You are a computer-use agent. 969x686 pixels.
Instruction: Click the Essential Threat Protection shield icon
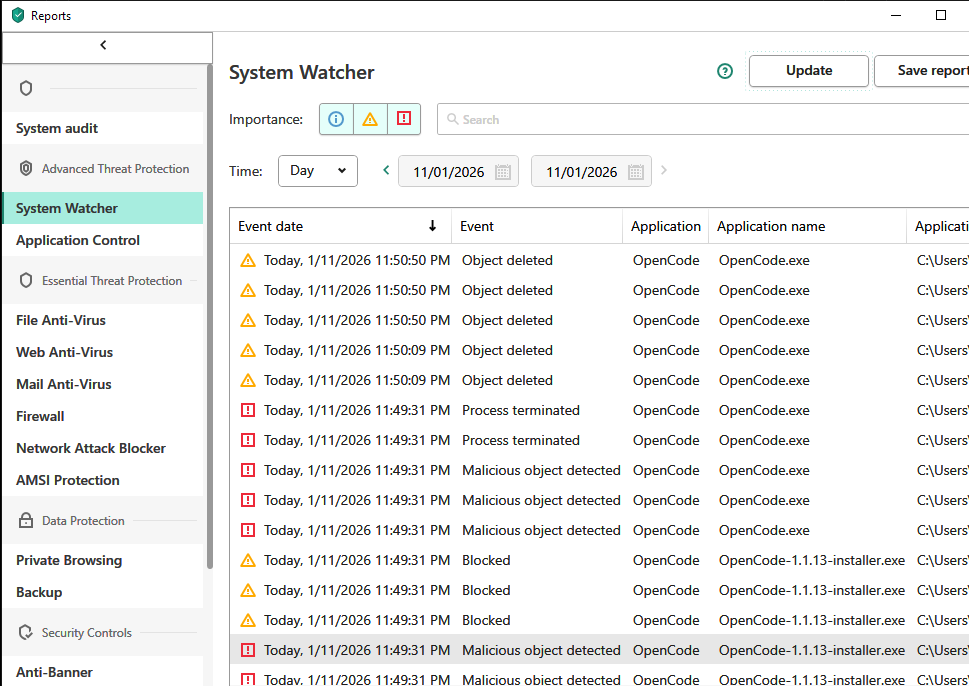point(26,280)
